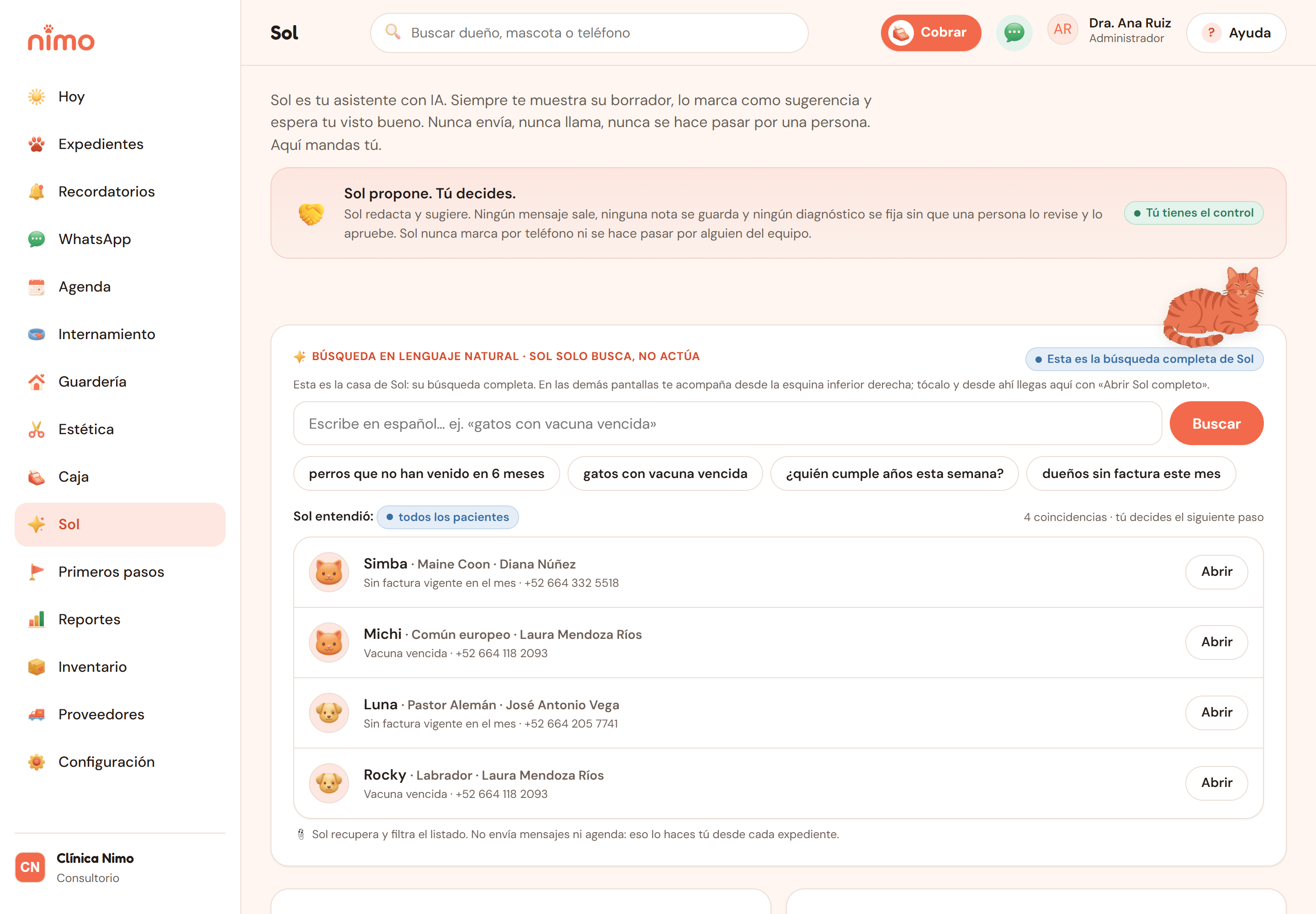Click the flag icon beside Primeros pasos
Image resolution: width=1316 pixels, height=914 pixels.
coord(37,572)
